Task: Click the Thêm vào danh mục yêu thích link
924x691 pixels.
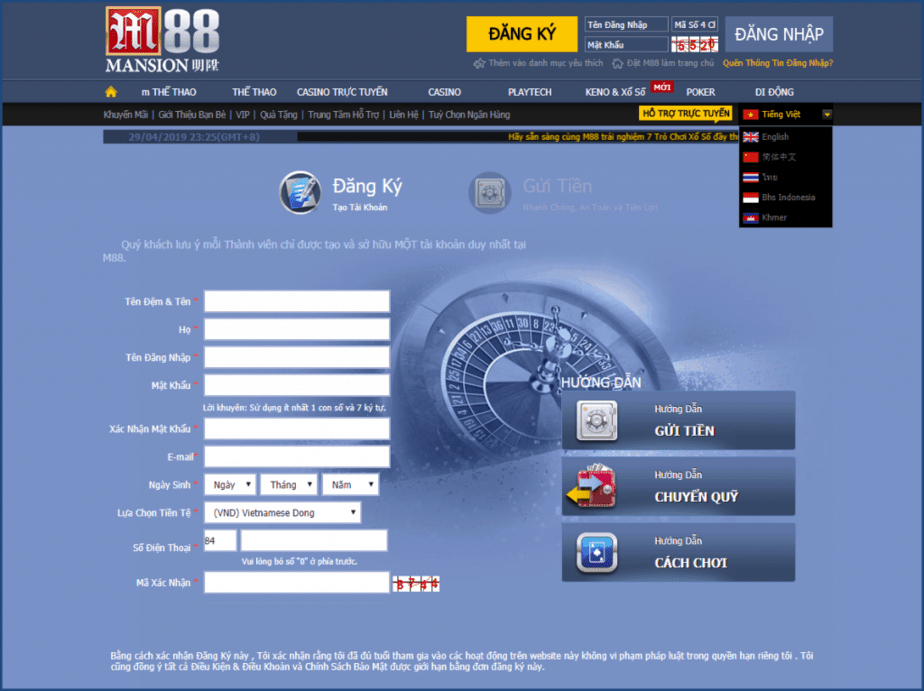Action: pos(546,63)
